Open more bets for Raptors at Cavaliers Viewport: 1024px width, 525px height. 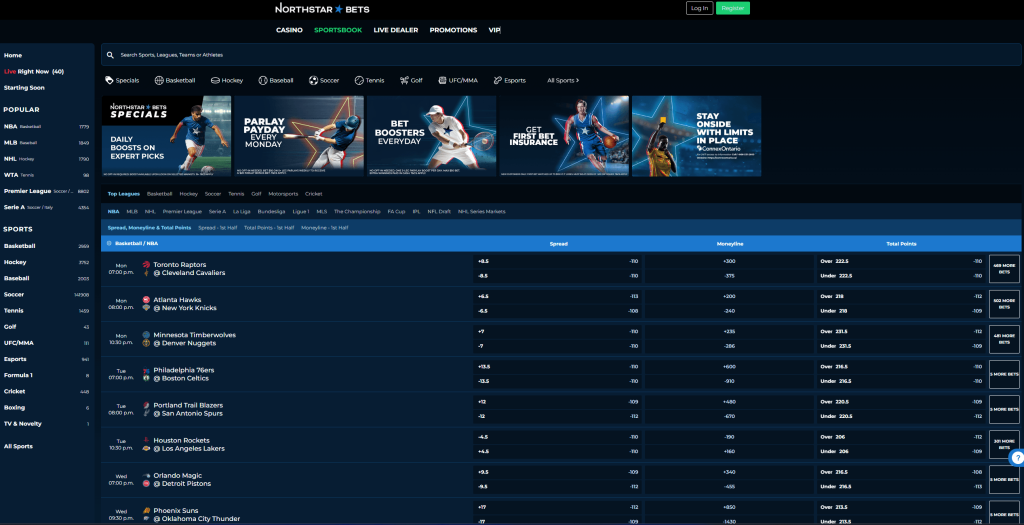point(1004,268)
